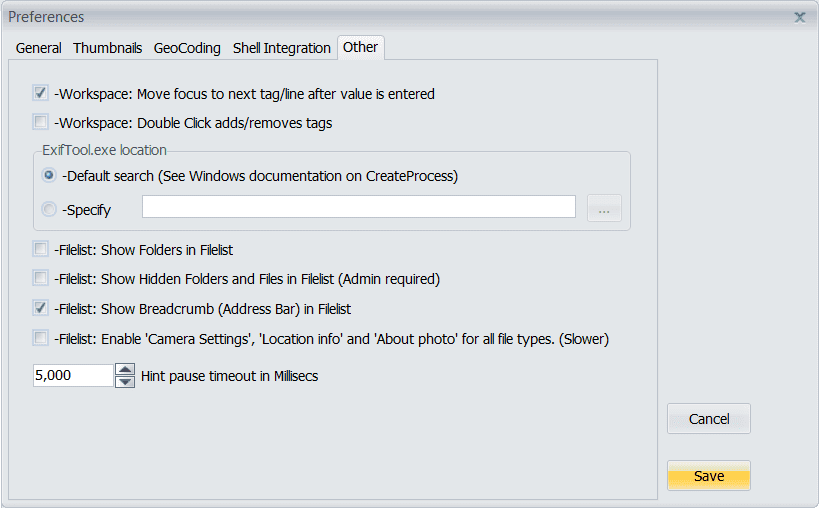
Task: Click the browse ellipsis button
Action: pos(604,209)
